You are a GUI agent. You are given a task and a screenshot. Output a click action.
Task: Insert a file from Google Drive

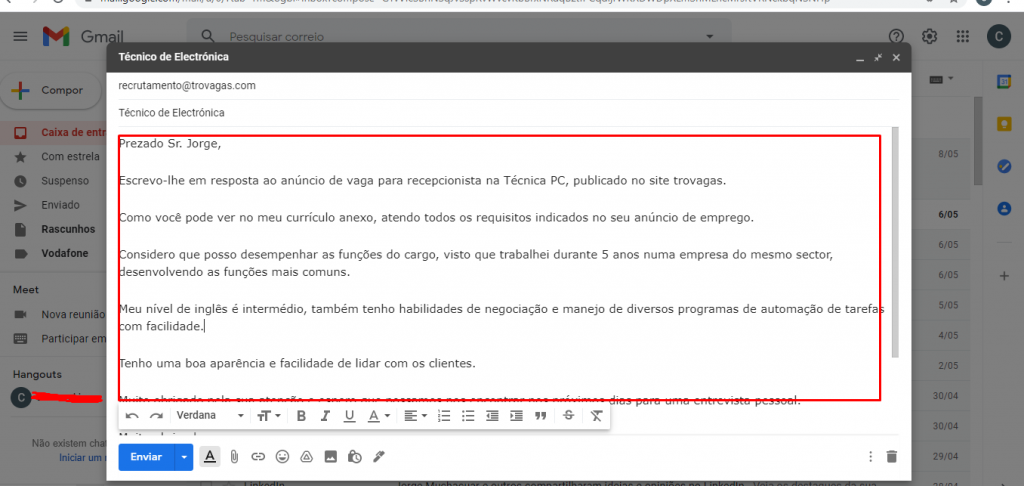(306, 457)
